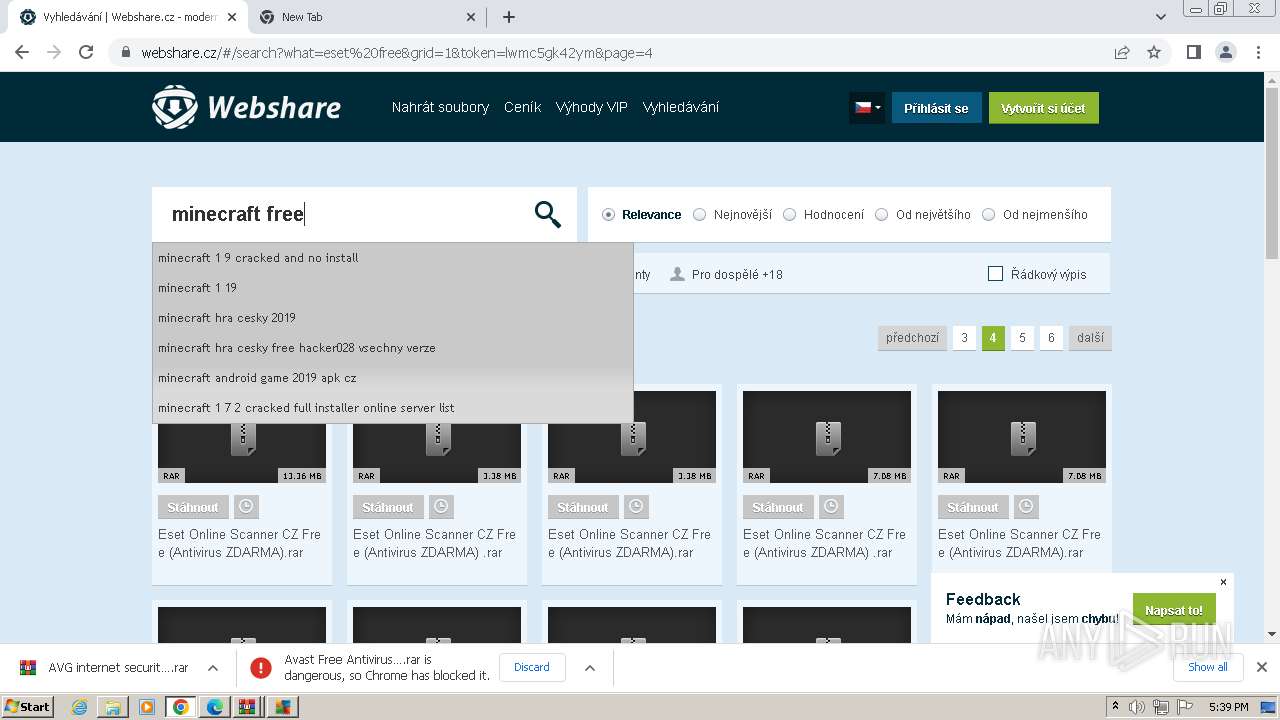Open the Výhody VIP page
This screenshot has height=720, width=1280.
pos(592,107)
